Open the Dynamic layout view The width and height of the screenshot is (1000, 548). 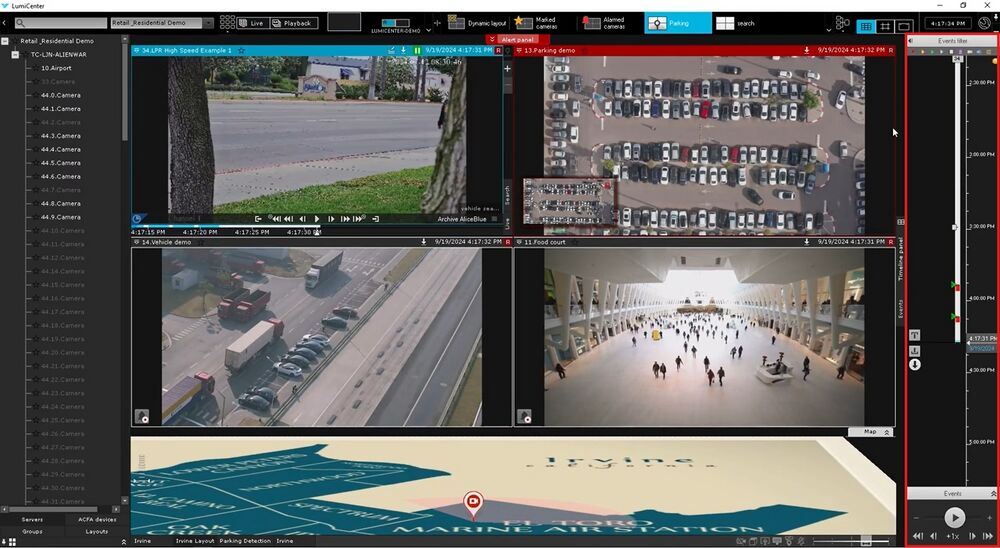[x=477, y=23]
